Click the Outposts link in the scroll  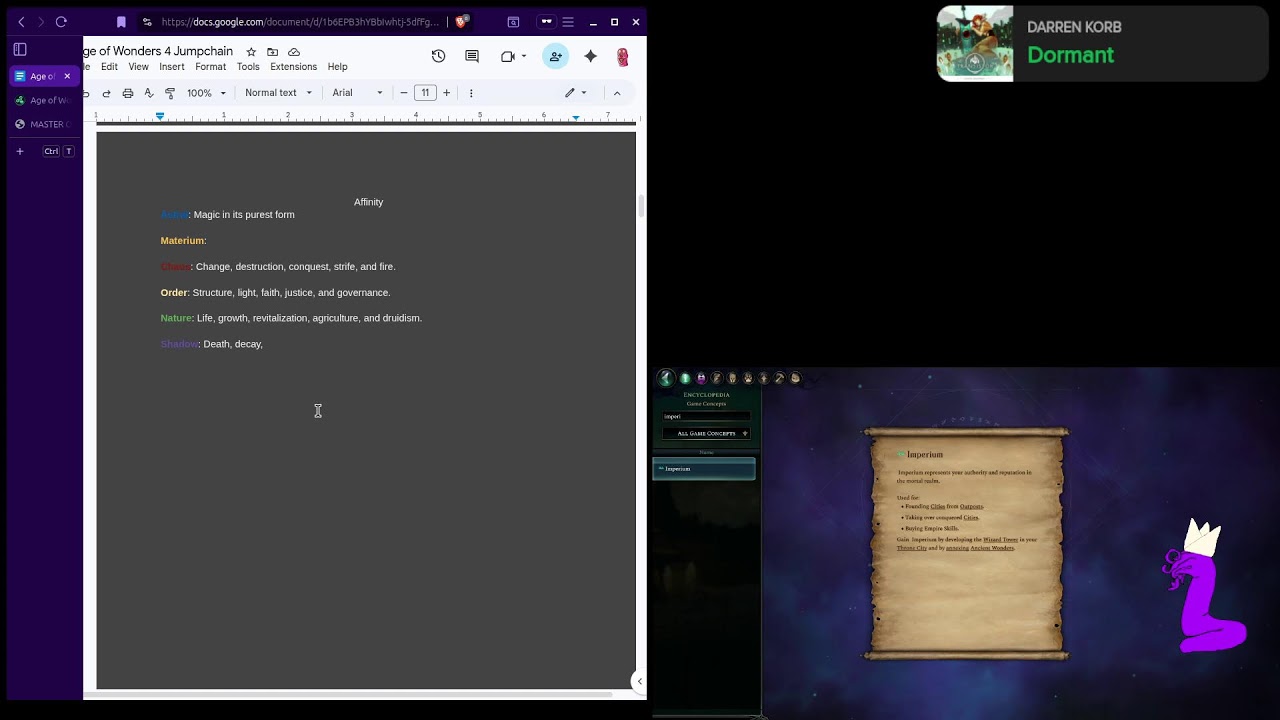click(x=971, y=507)
